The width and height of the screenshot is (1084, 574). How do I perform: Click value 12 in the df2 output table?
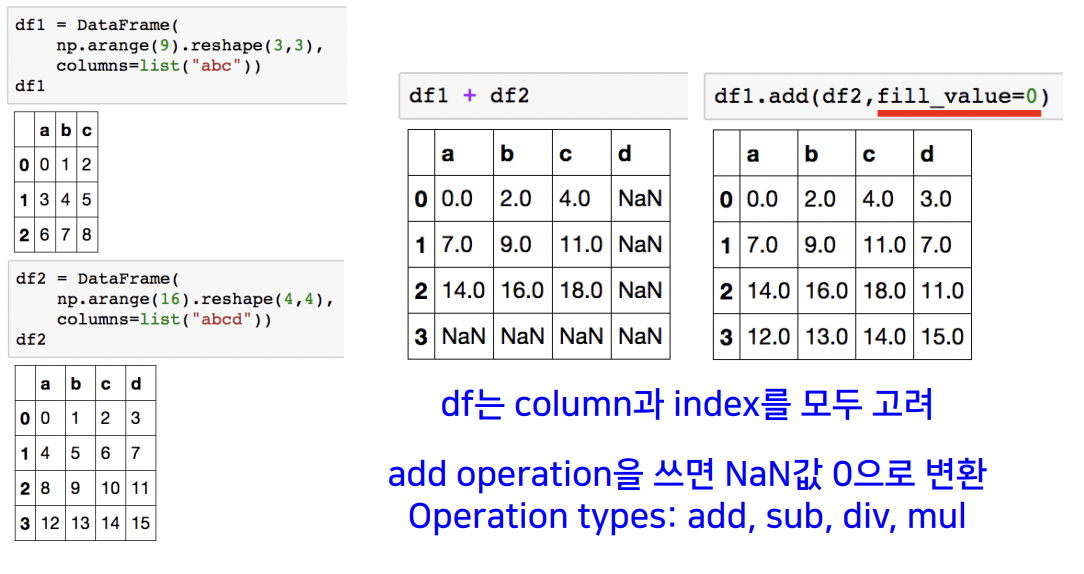(50, 523)
